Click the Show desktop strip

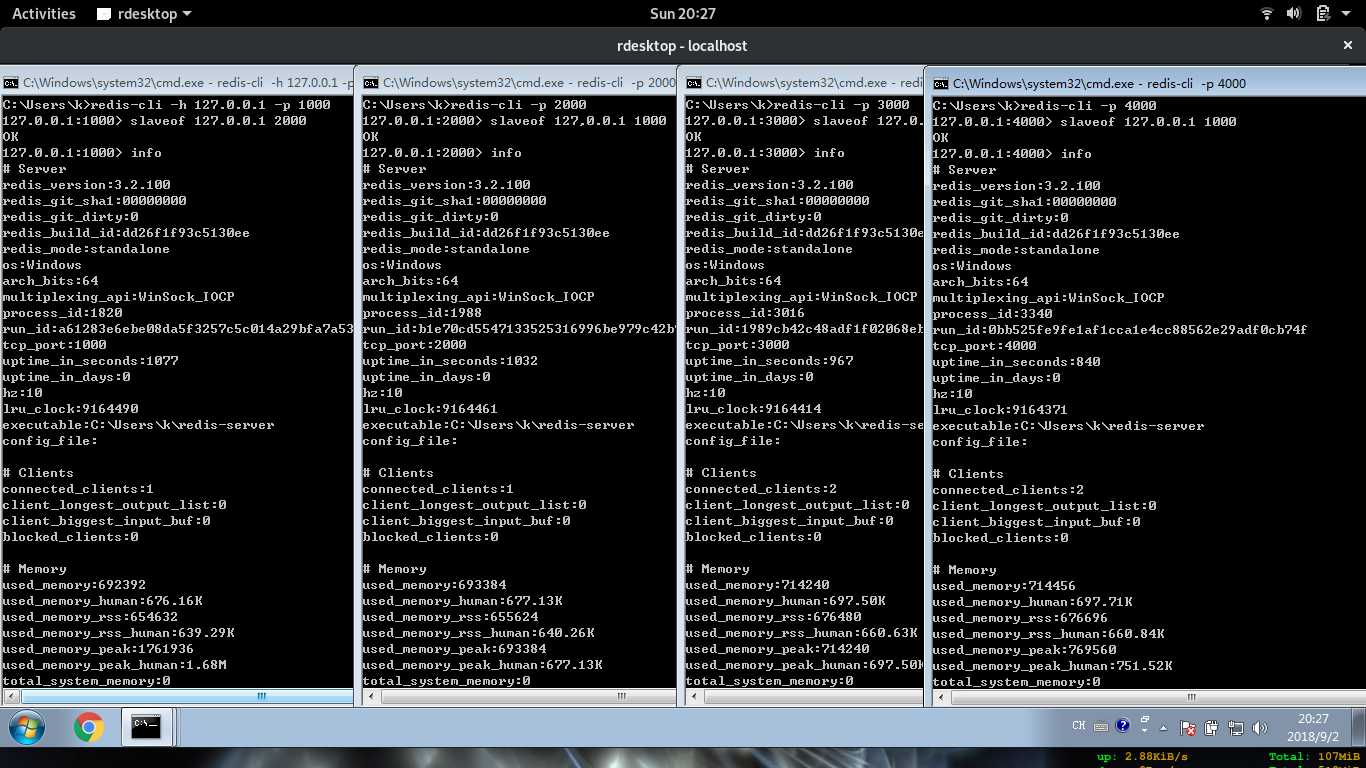[x=1357, y=727]
